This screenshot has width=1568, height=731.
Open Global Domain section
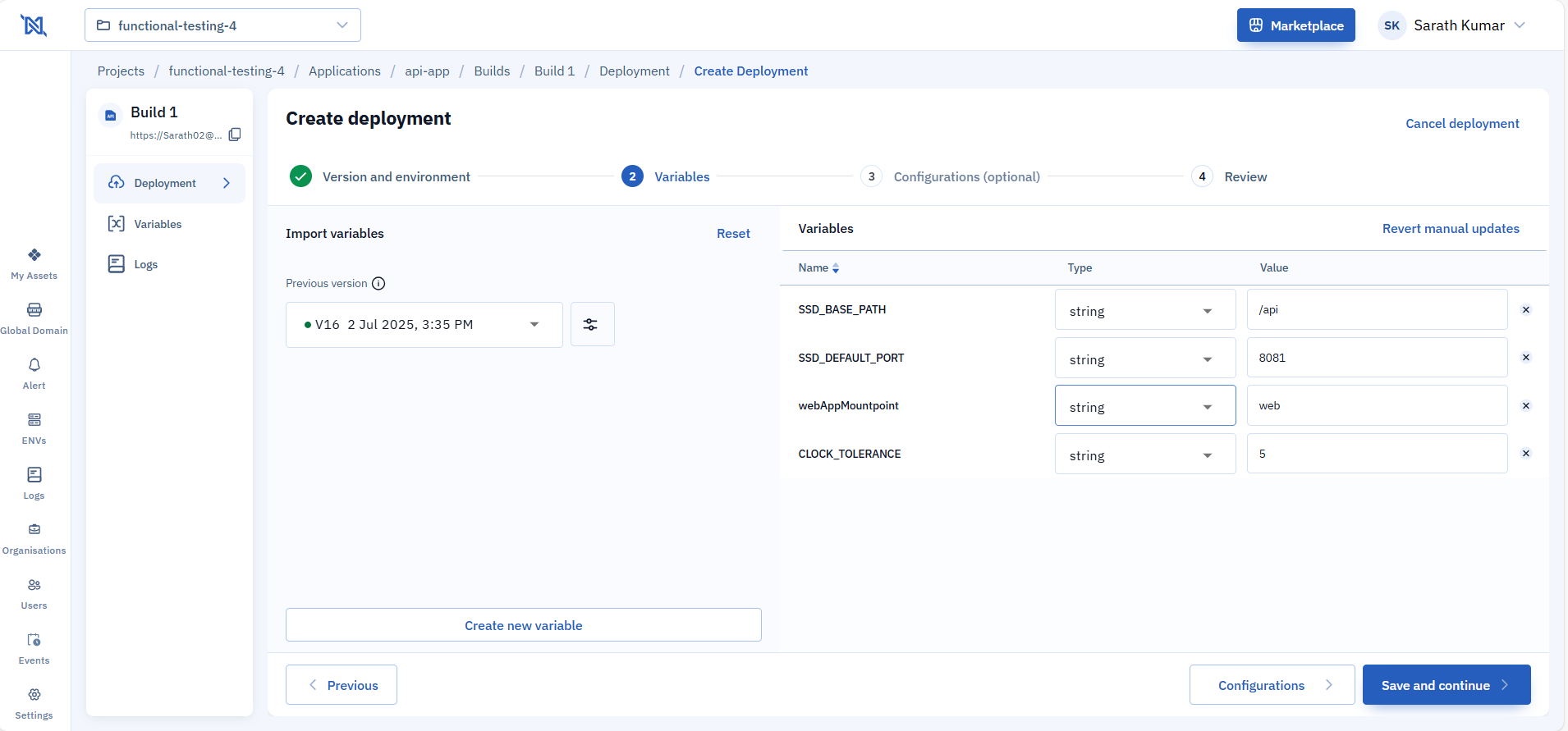34,319
